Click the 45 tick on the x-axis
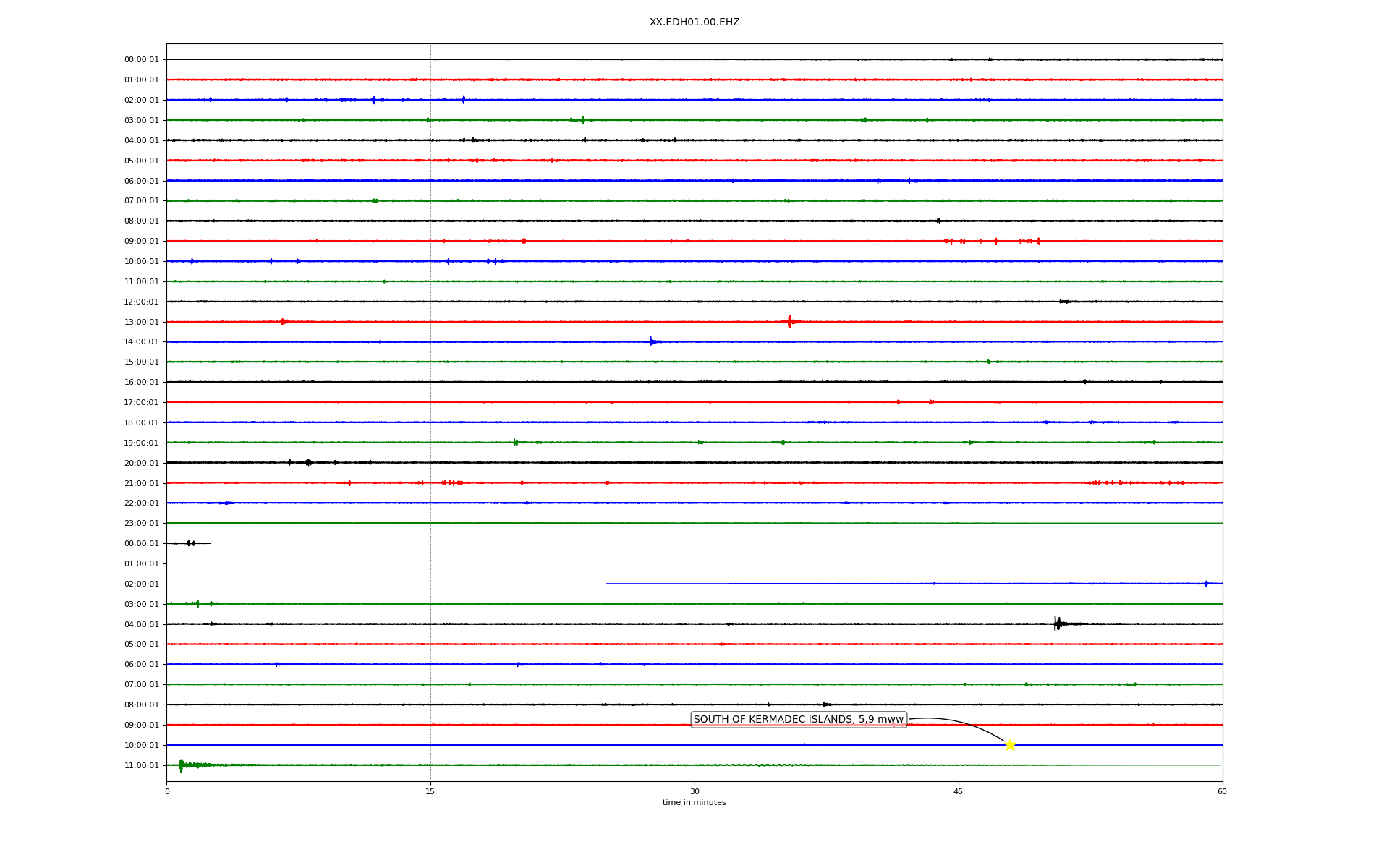The image size is (1389, 868). coord(959,791)
